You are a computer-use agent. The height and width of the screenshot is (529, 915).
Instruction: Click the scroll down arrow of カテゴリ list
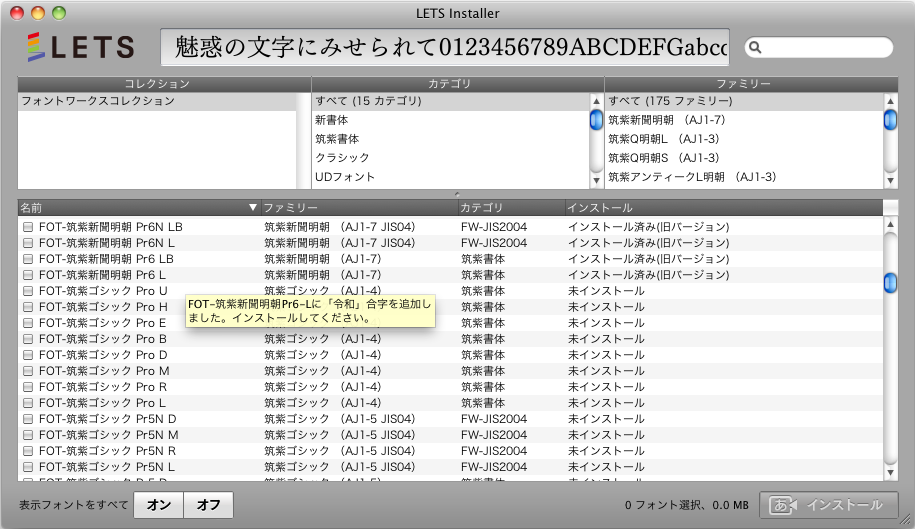(596, 180)
